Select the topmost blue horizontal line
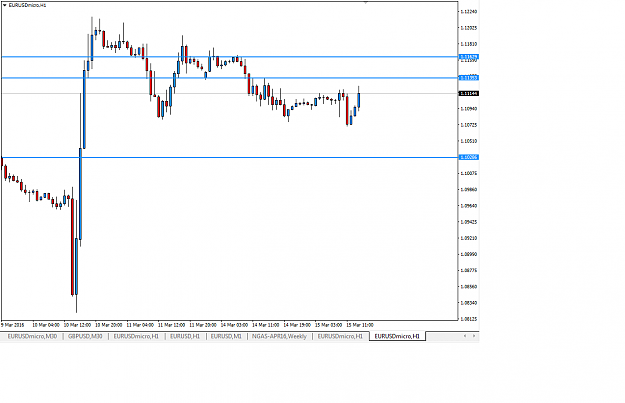The width and height of the screenshot is (625, 403). pos(230,57)
